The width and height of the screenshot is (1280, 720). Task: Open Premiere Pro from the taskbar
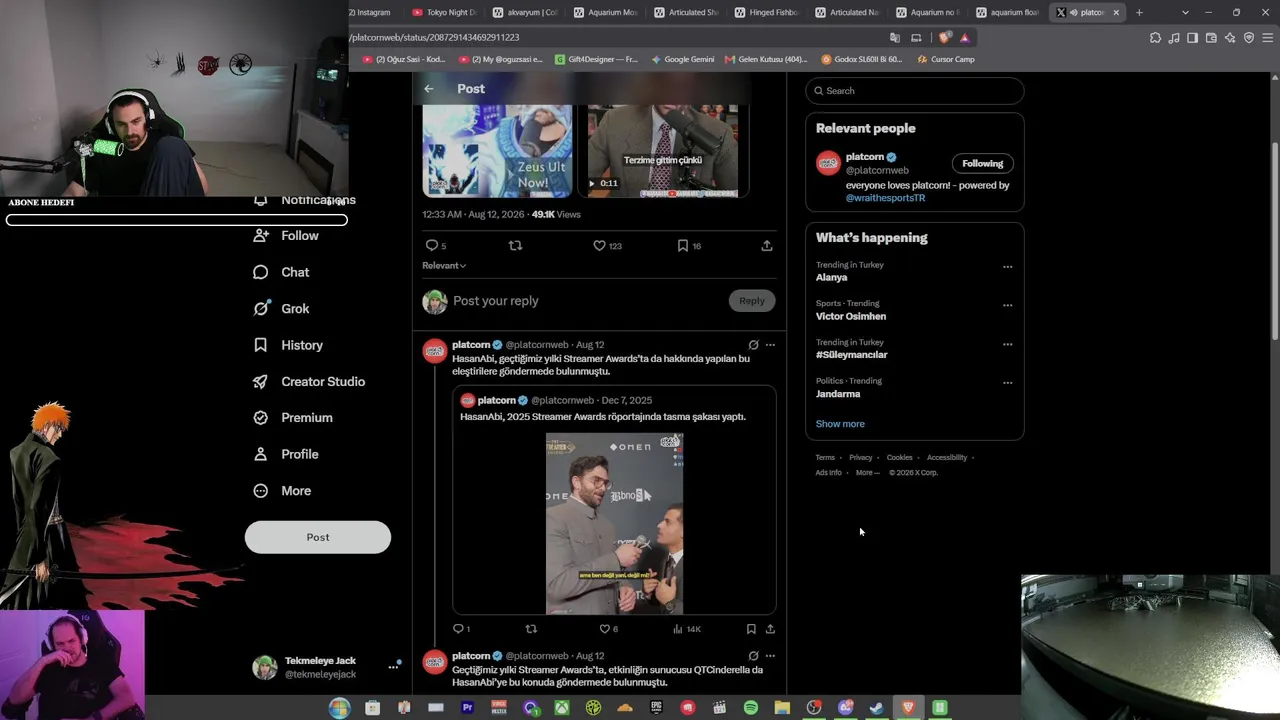[467, 708]
